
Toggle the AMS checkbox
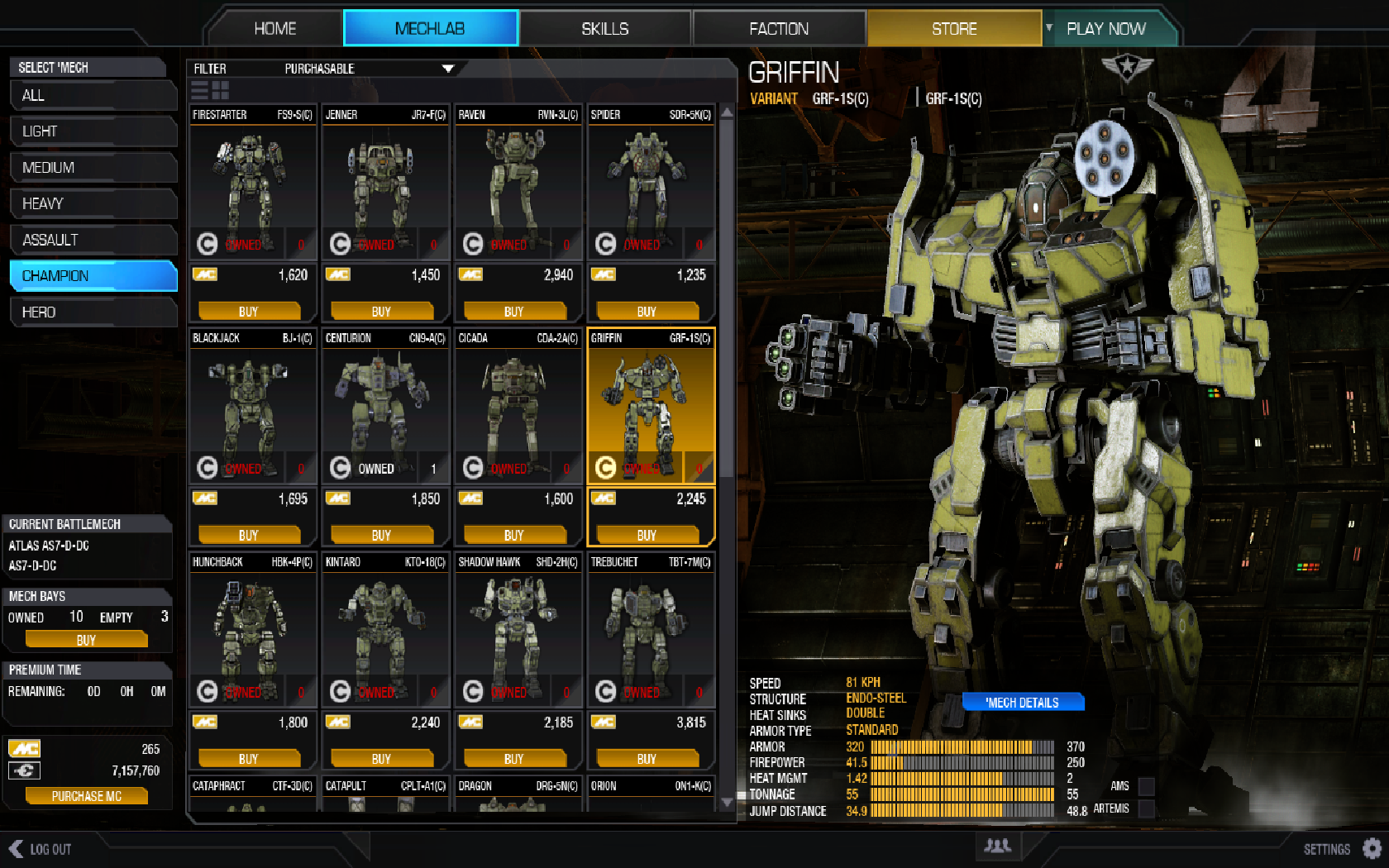coord(1146,786)
